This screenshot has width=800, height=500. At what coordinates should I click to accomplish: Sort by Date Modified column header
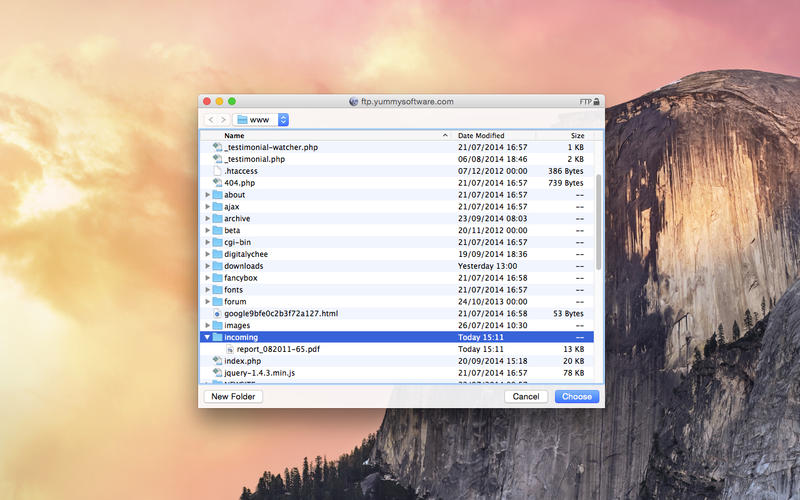pyautogui.click(x=481, y=135)
